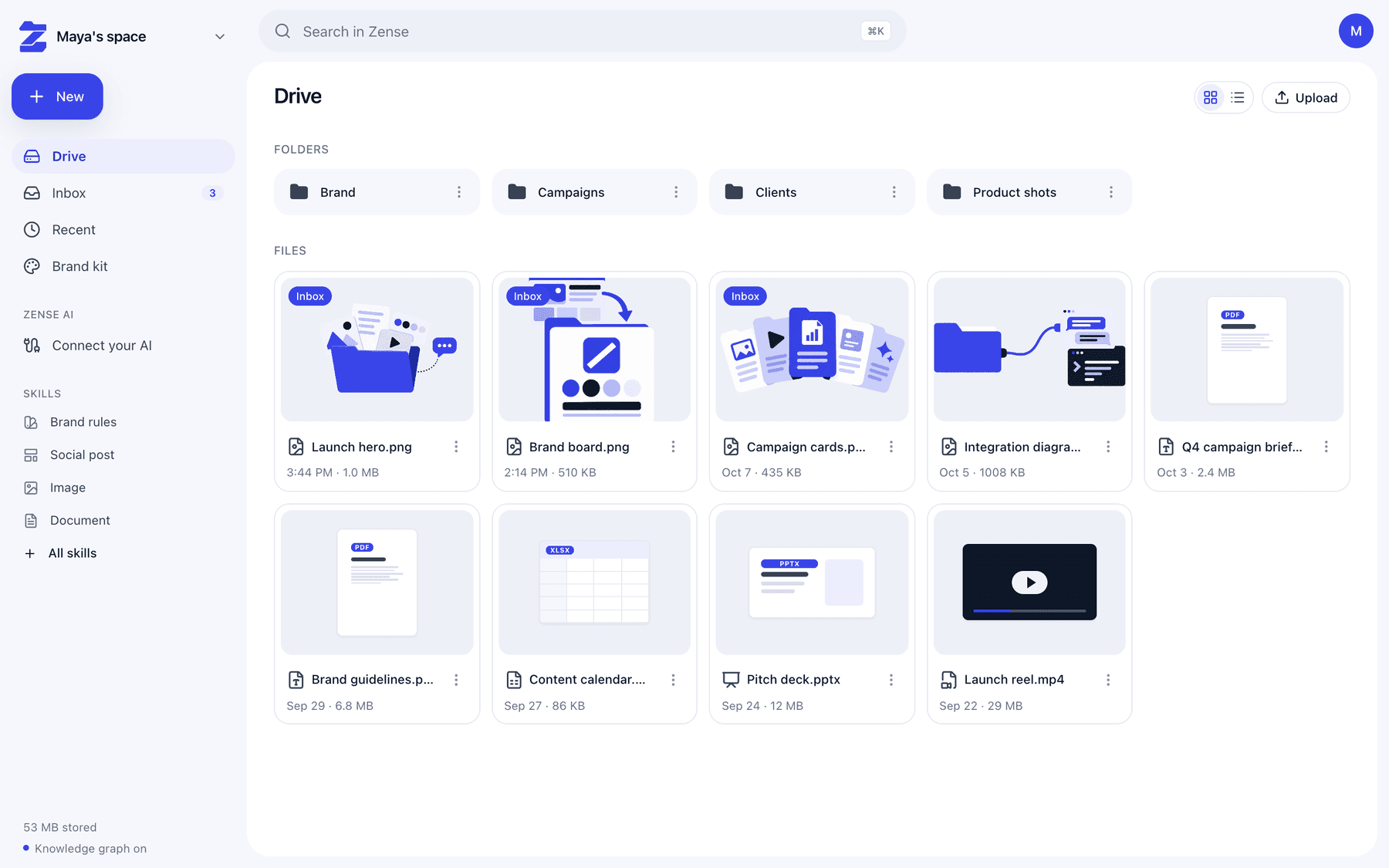Open the Clients folder

click(812, 192)
